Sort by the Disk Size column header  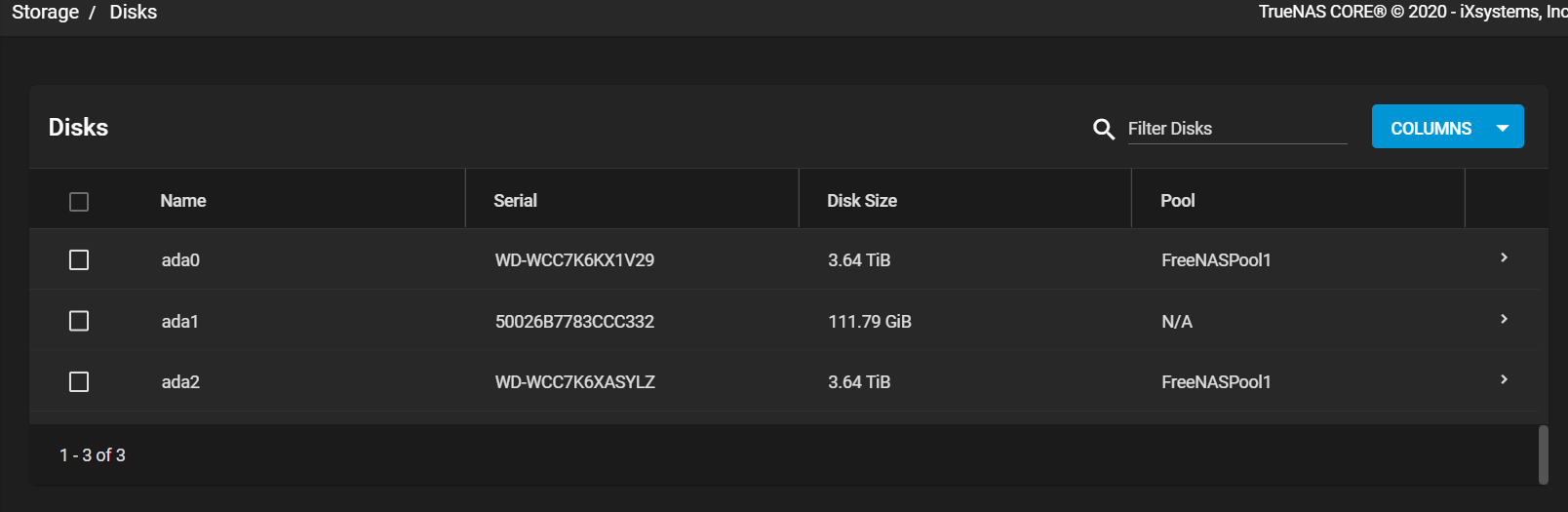[862, 201]
